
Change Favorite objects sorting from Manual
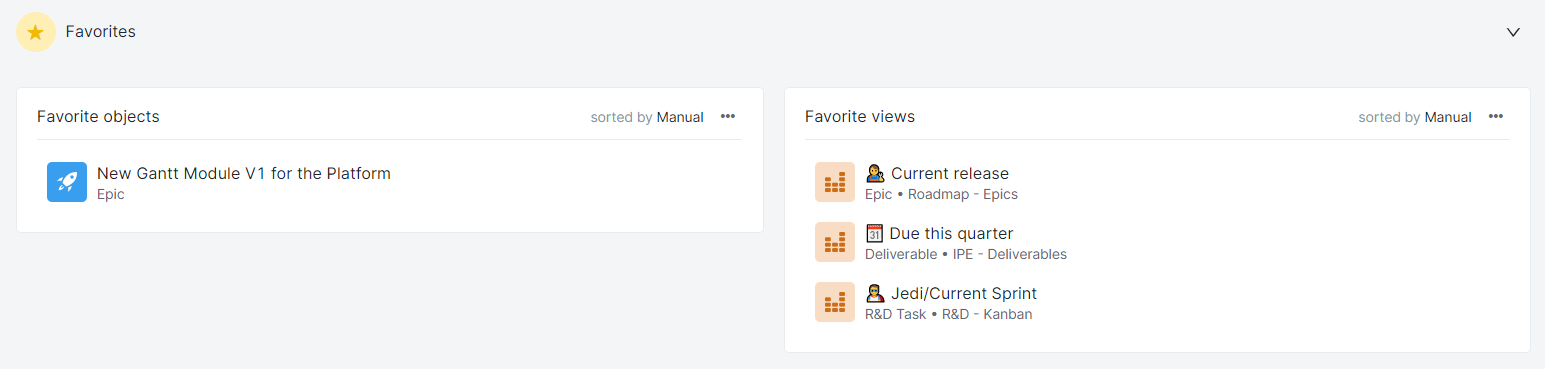(x=680, y=117)
